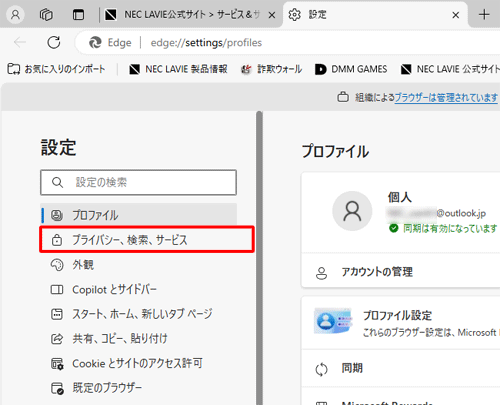Click the Edge logo in address bar
This screenshot has height=405, width=500.
[x=95, y=43]
